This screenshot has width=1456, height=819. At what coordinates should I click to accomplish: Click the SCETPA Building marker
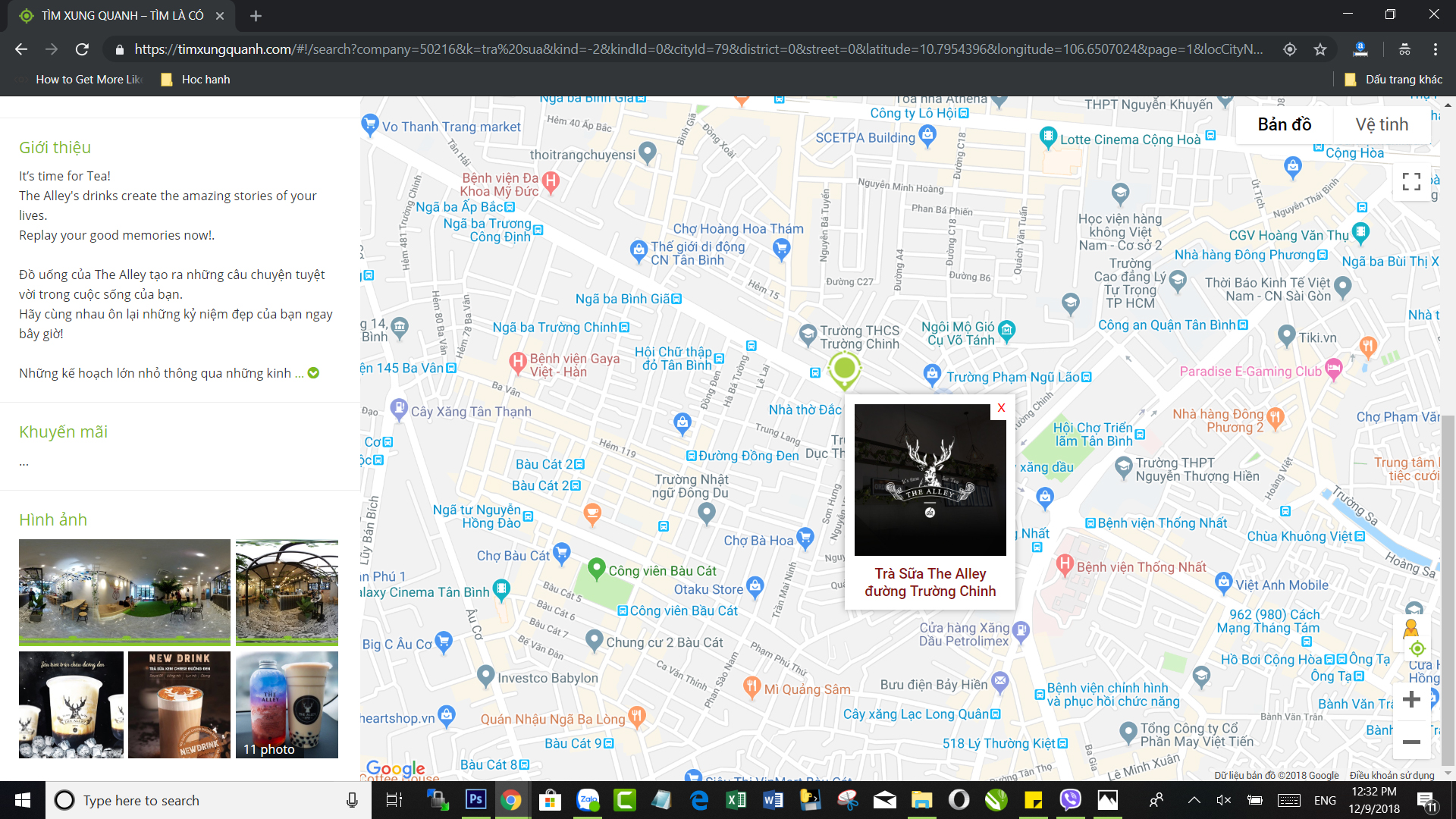pyautogui.click(x=927, y=136)
